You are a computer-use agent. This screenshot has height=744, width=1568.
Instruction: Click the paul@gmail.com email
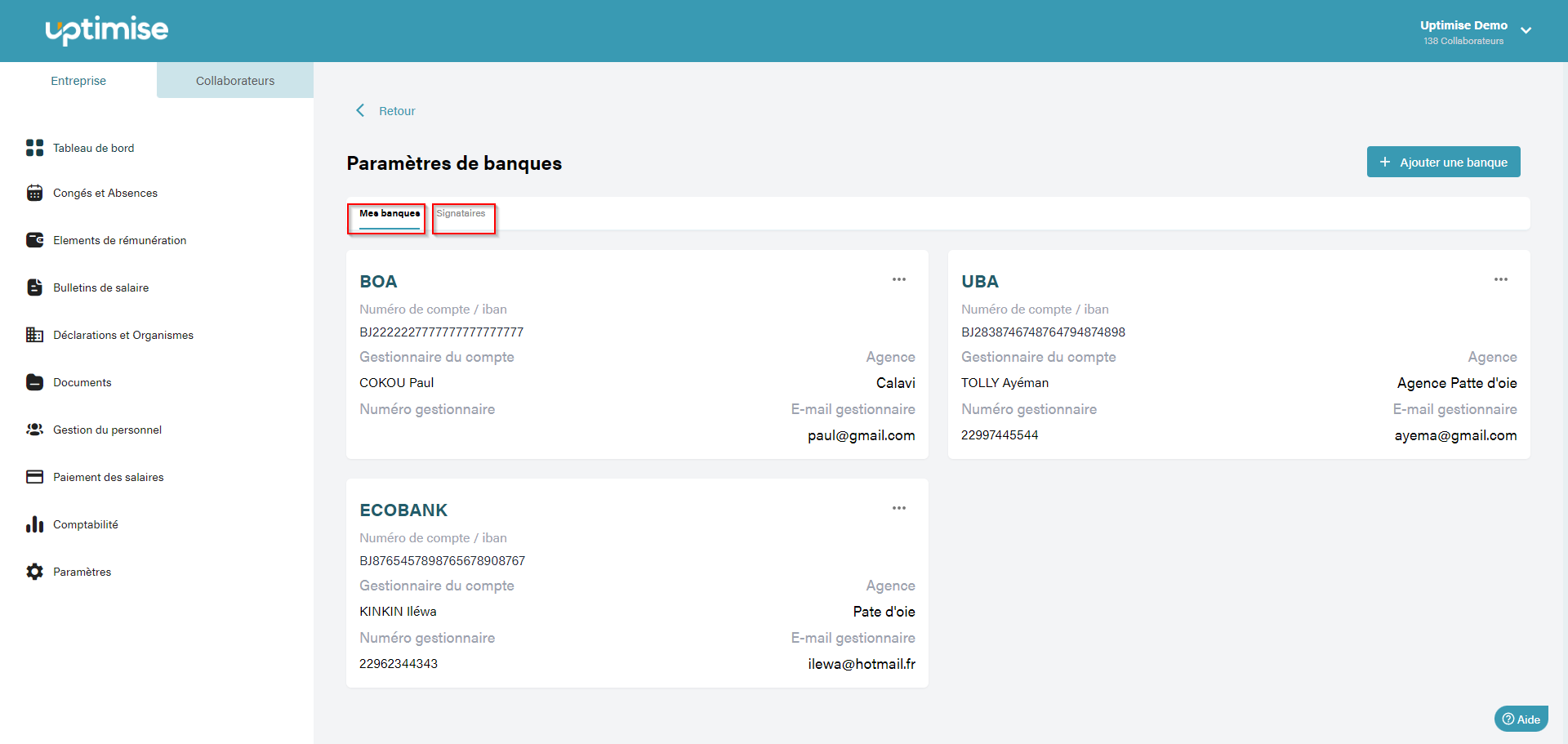coord(862,435)
